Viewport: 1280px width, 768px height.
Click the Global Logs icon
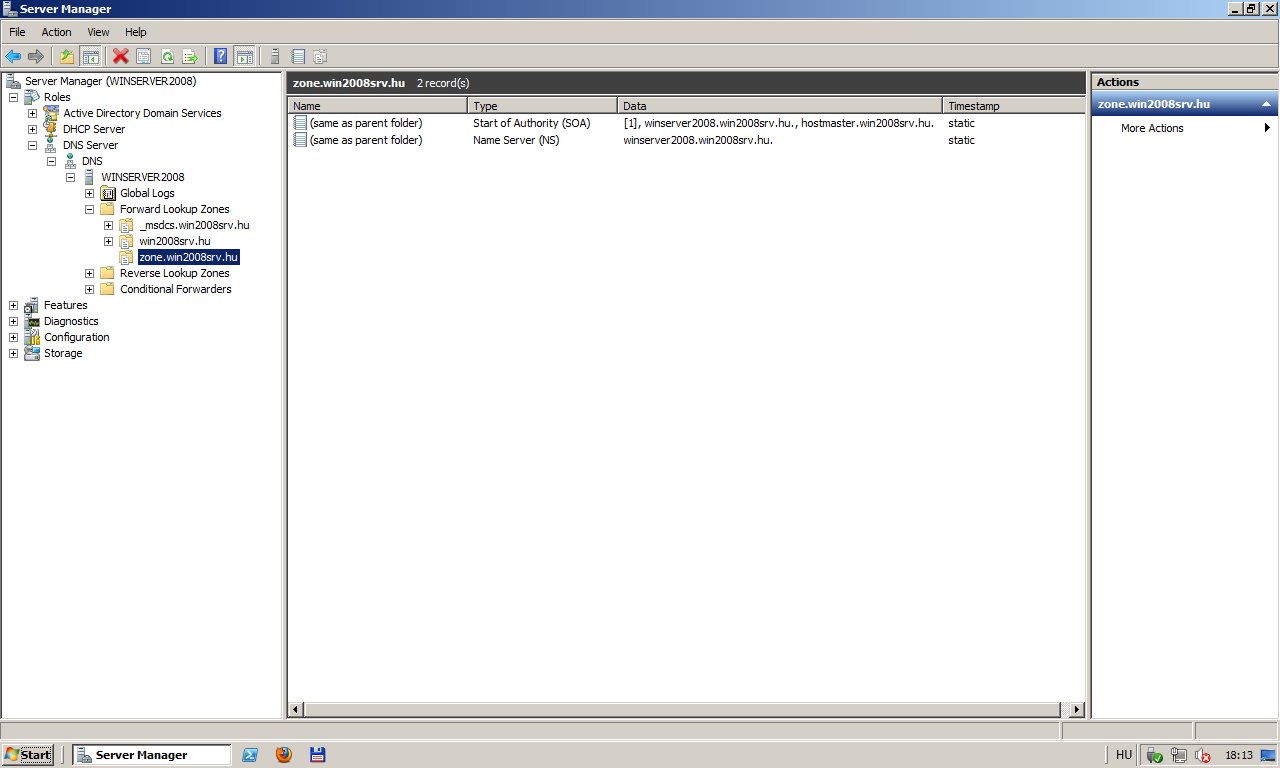click(x=108, y=193)
